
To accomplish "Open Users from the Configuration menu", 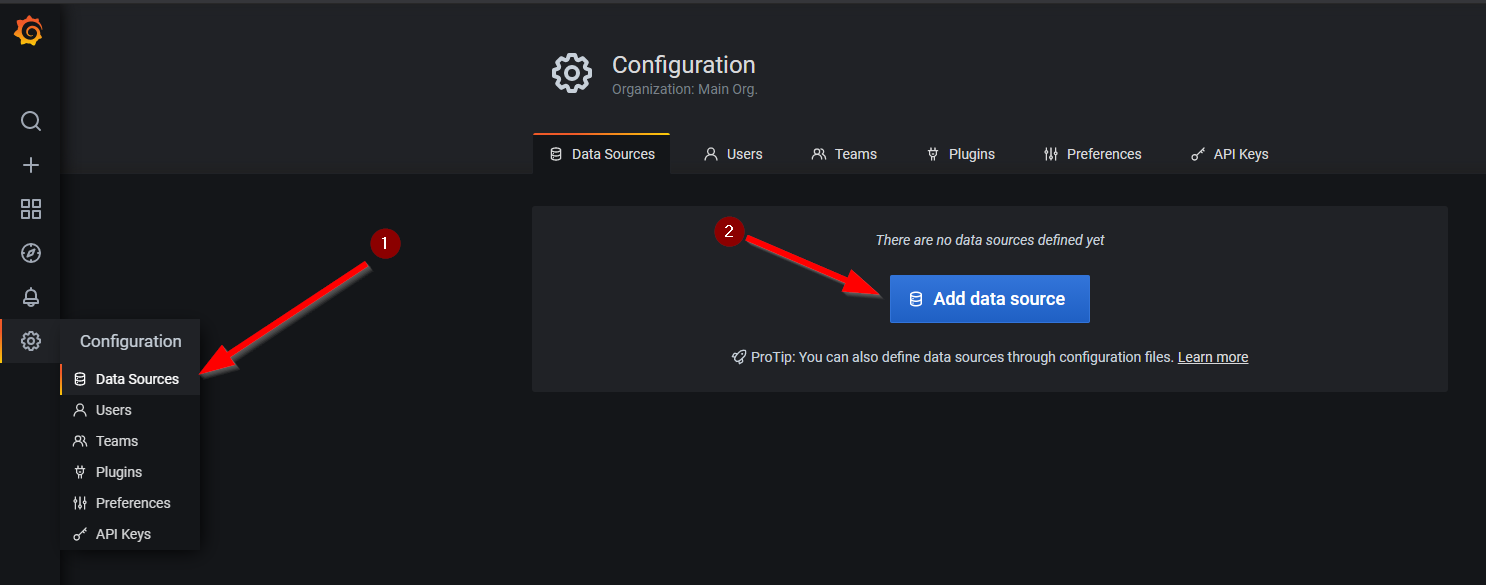I will [x=113, y=410].
